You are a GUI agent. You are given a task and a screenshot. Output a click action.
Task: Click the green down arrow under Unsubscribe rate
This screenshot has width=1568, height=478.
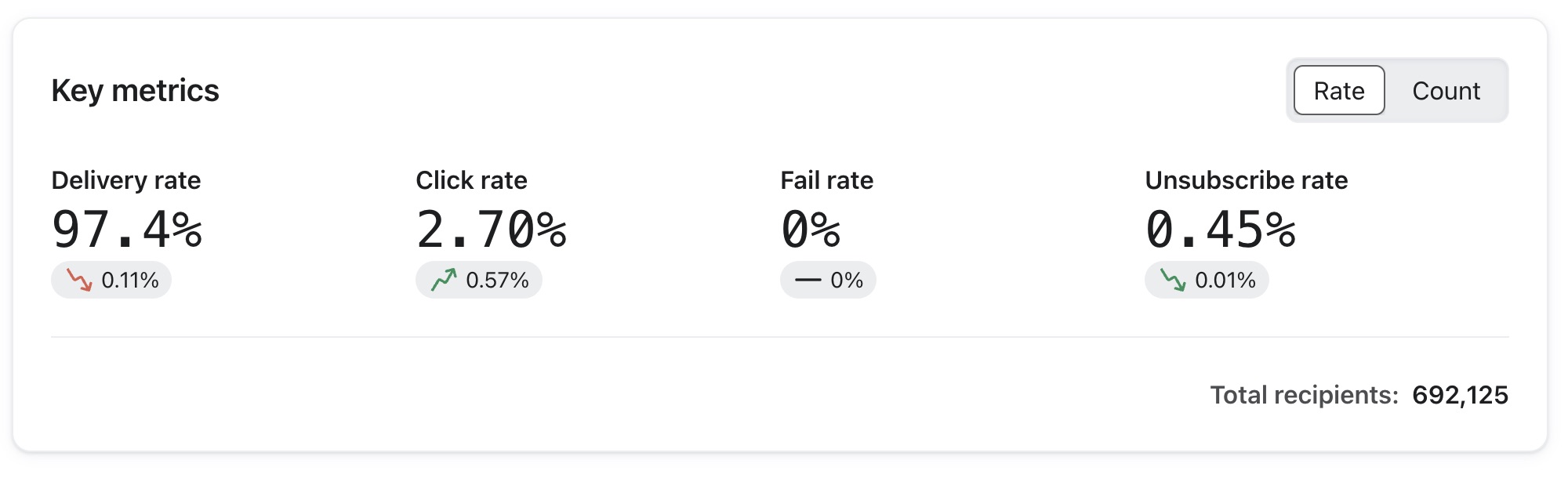pyautogui.click(x=1172, y=280)
